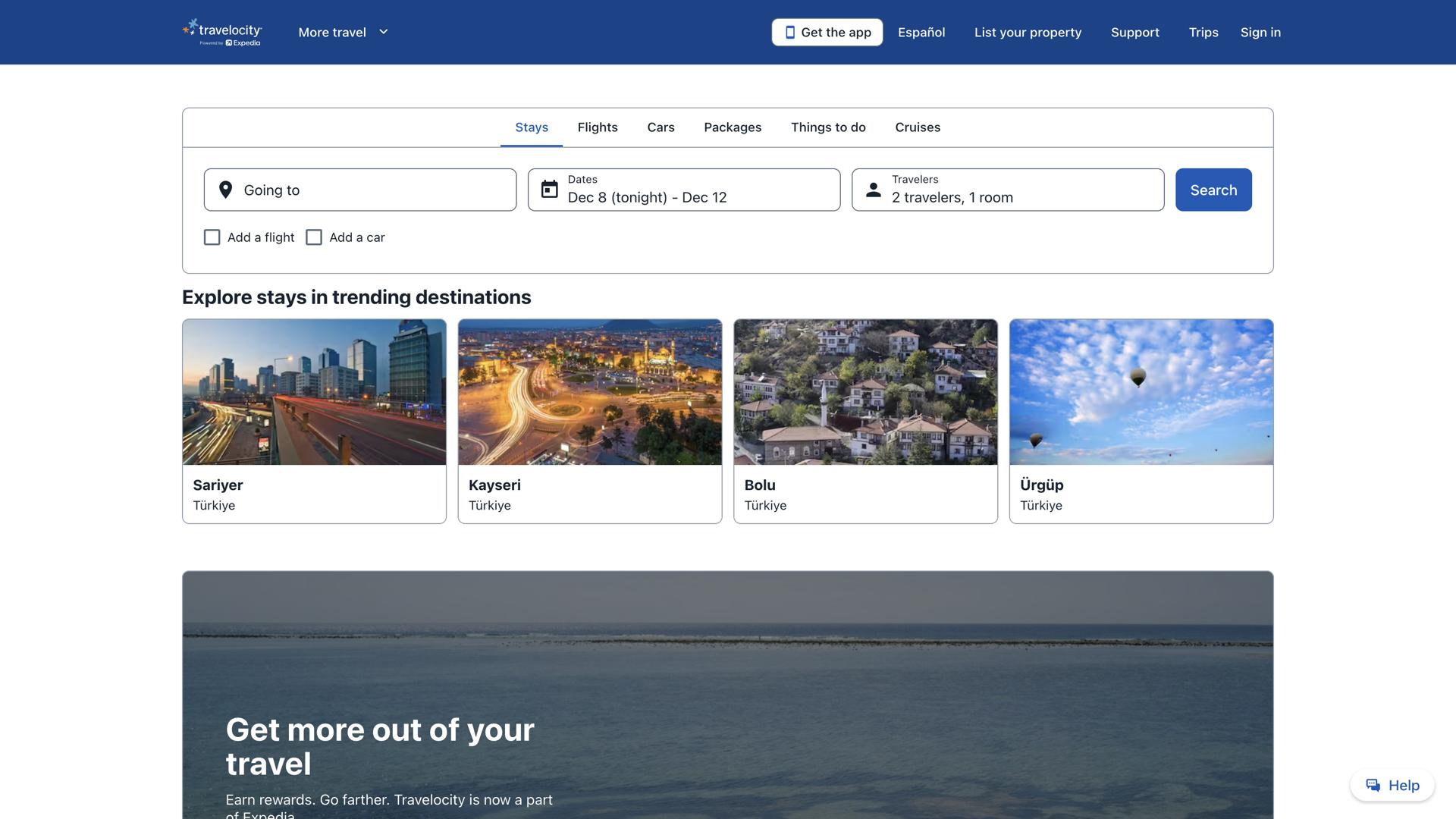Click the location pin in Going to field

pyautogui.click(x=225, y=190)
